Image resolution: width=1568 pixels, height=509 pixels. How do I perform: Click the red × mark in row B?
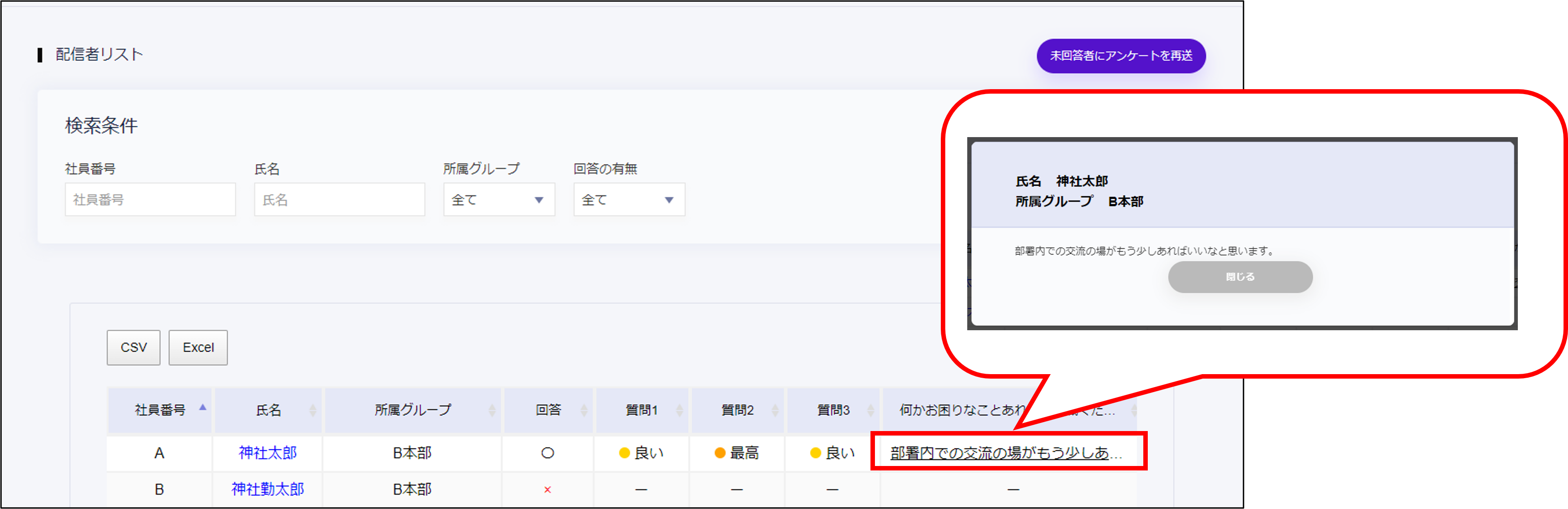click(547, 490)
